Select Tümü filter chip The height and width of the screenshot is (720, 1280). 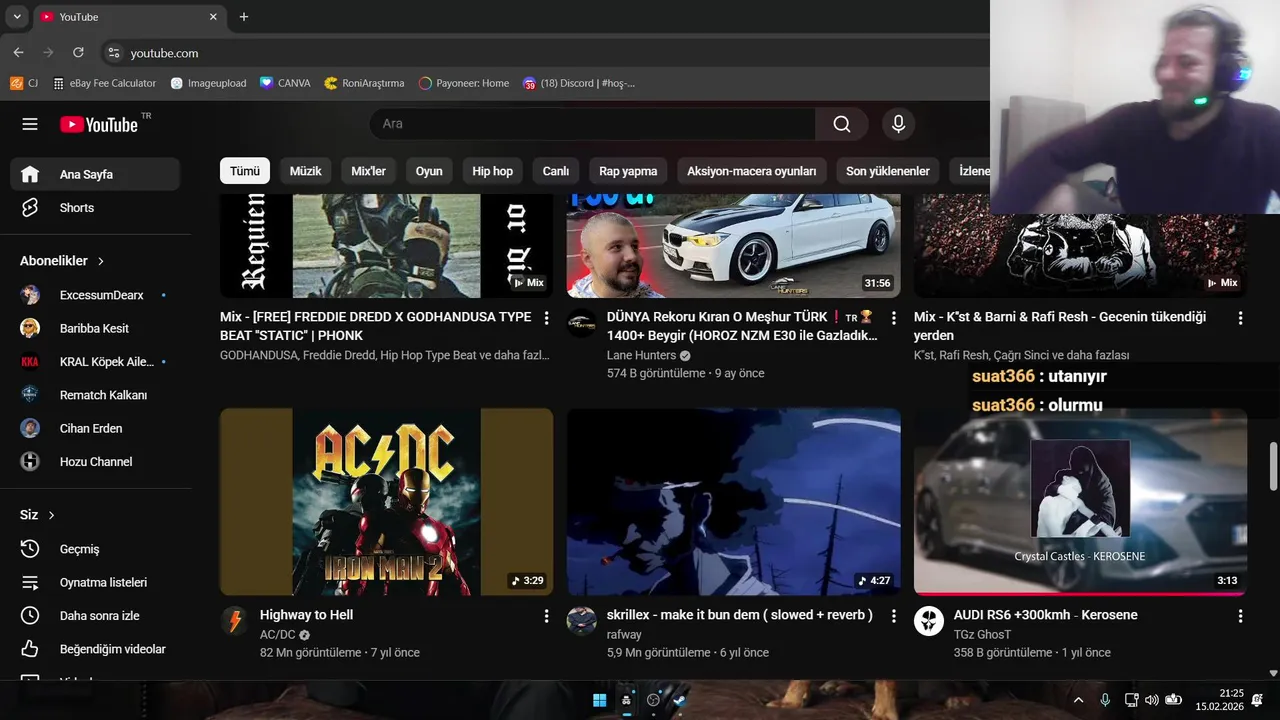pos(245,171)
